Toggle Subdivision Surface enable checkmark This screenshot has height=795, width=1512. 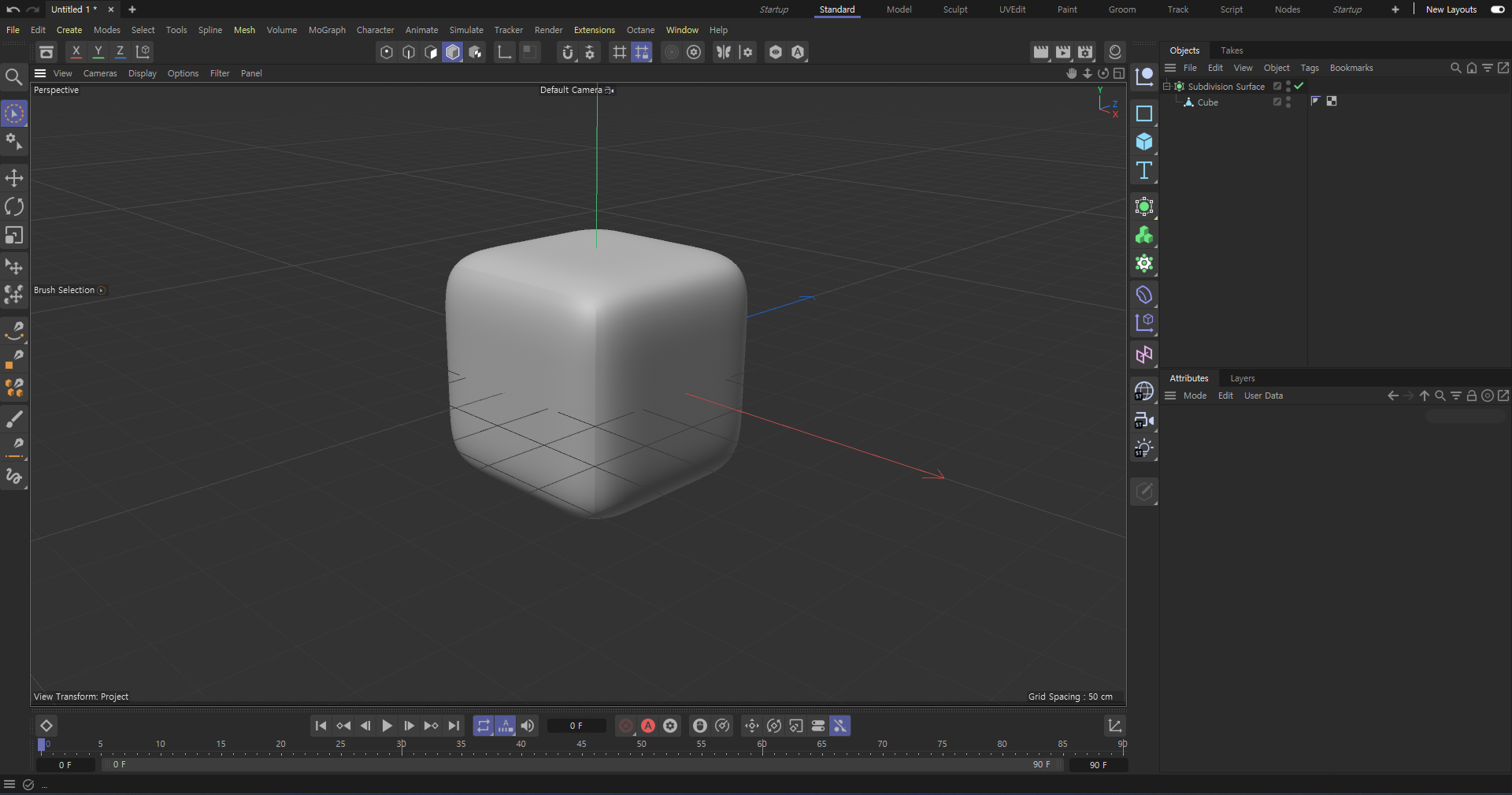pyautogui.click(x=1299, y=86)
